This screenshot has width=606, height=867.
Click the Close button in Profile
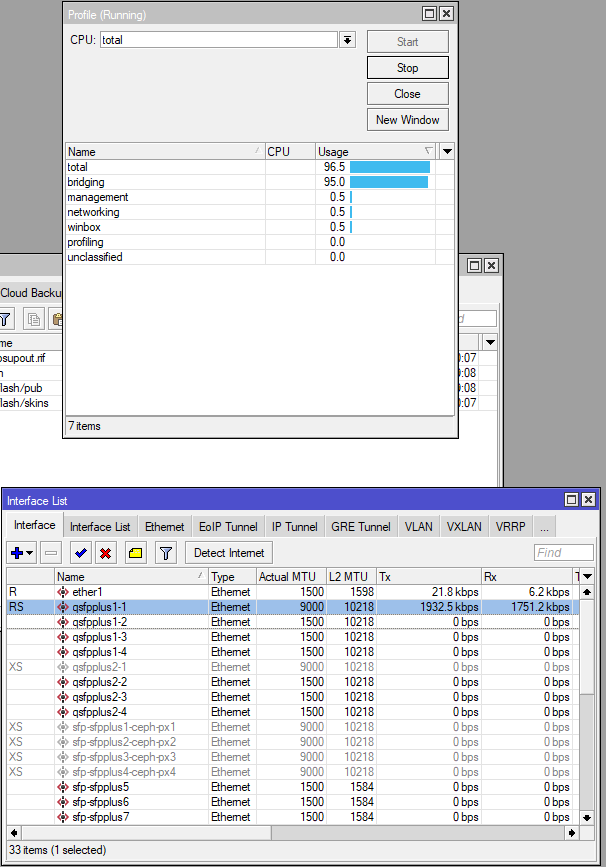point(408,94)
